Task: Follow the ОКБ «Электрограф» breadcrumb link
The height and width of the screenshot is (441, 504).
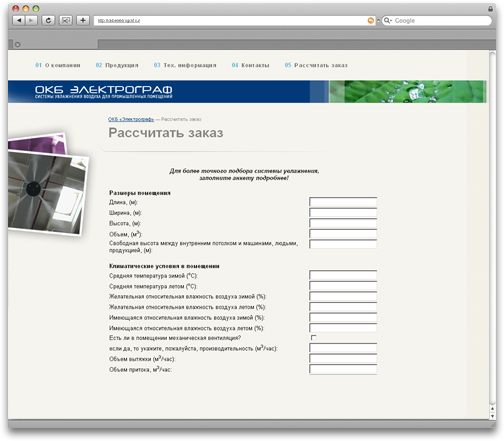Action: (131, 119)
